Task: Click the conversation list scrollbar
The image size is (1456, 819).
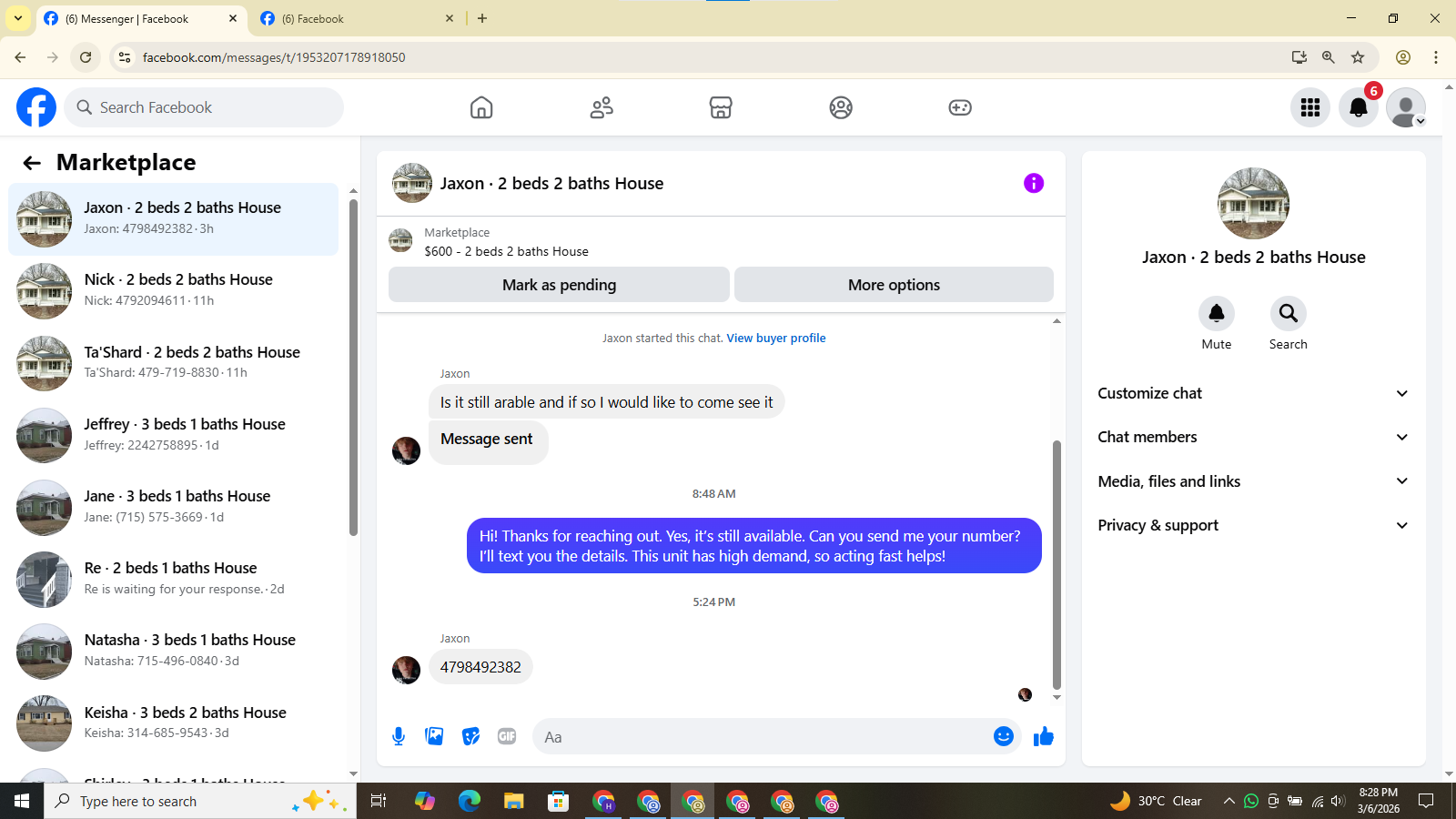Action: point(353,367)
